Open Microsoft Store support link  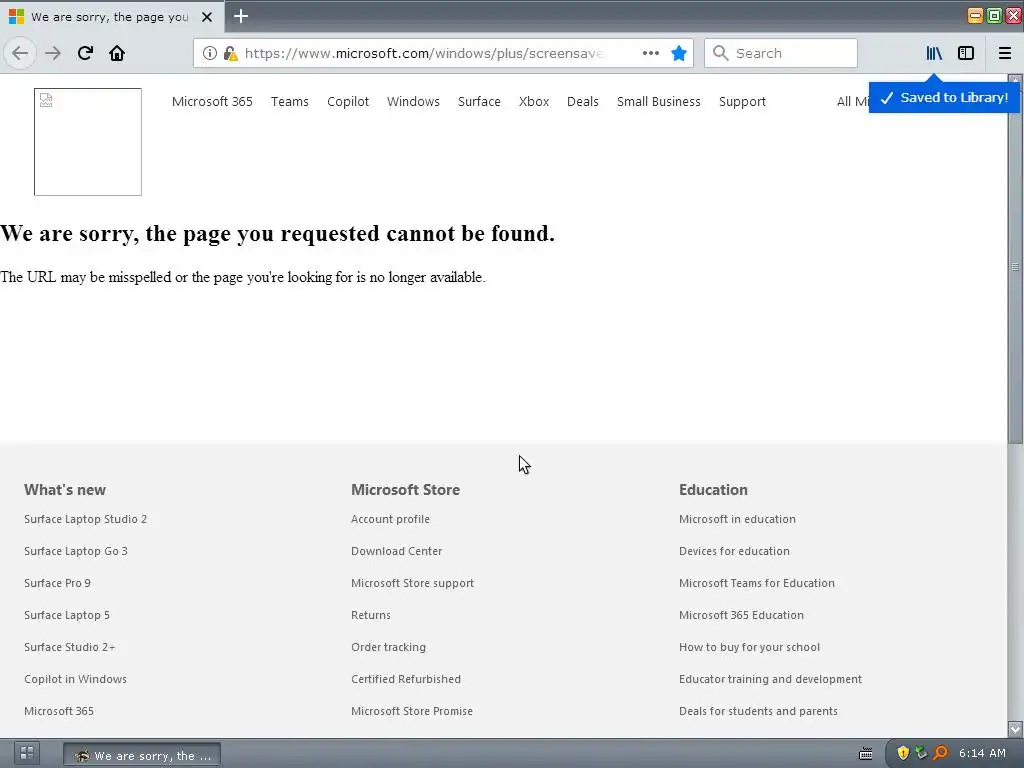pyautogui.click(x=413, y=583)
